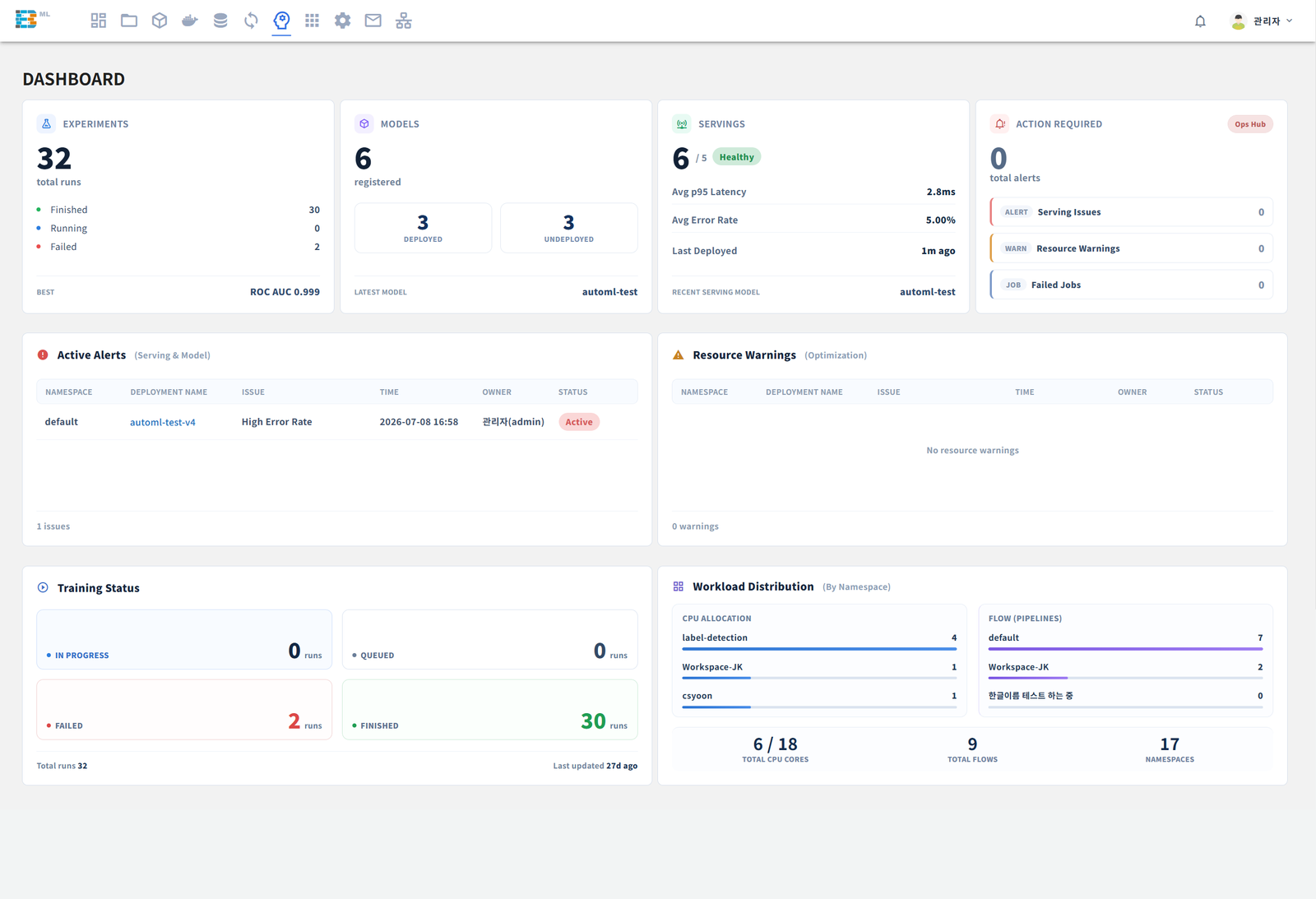Expand the 관리자 user menu
The width and height of the screenshot is (1316, 899).
1262,21
